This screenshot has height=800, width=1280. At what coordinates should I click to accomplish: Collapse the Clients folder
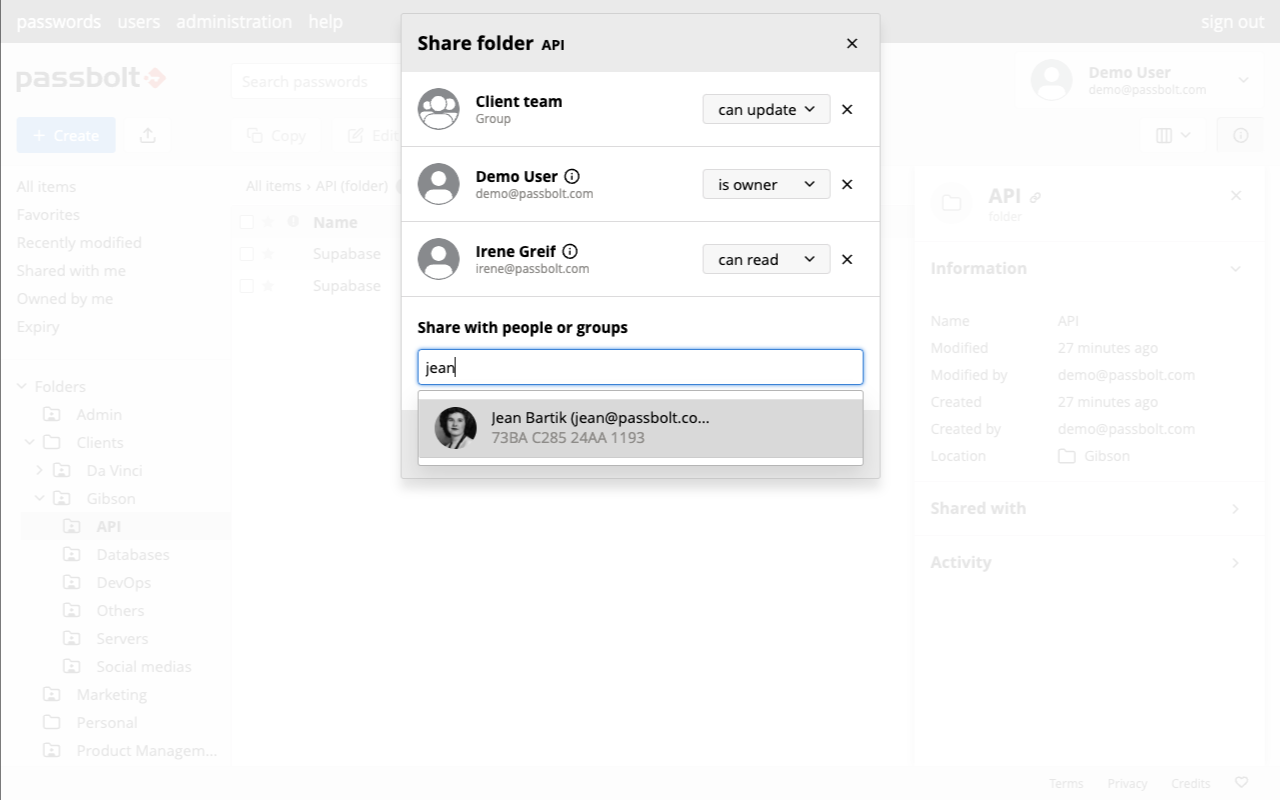(x=30, y=442)
